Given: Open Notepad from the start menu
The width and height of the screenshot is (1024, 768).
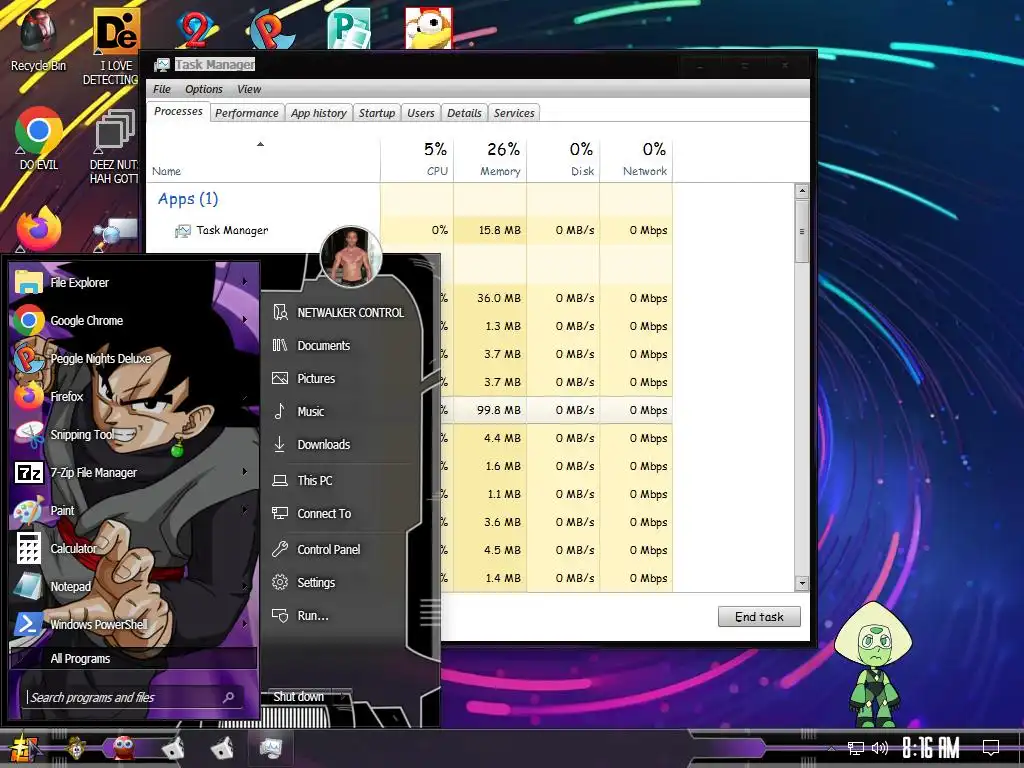Looking at the screenshot, I should click(134, 586).
